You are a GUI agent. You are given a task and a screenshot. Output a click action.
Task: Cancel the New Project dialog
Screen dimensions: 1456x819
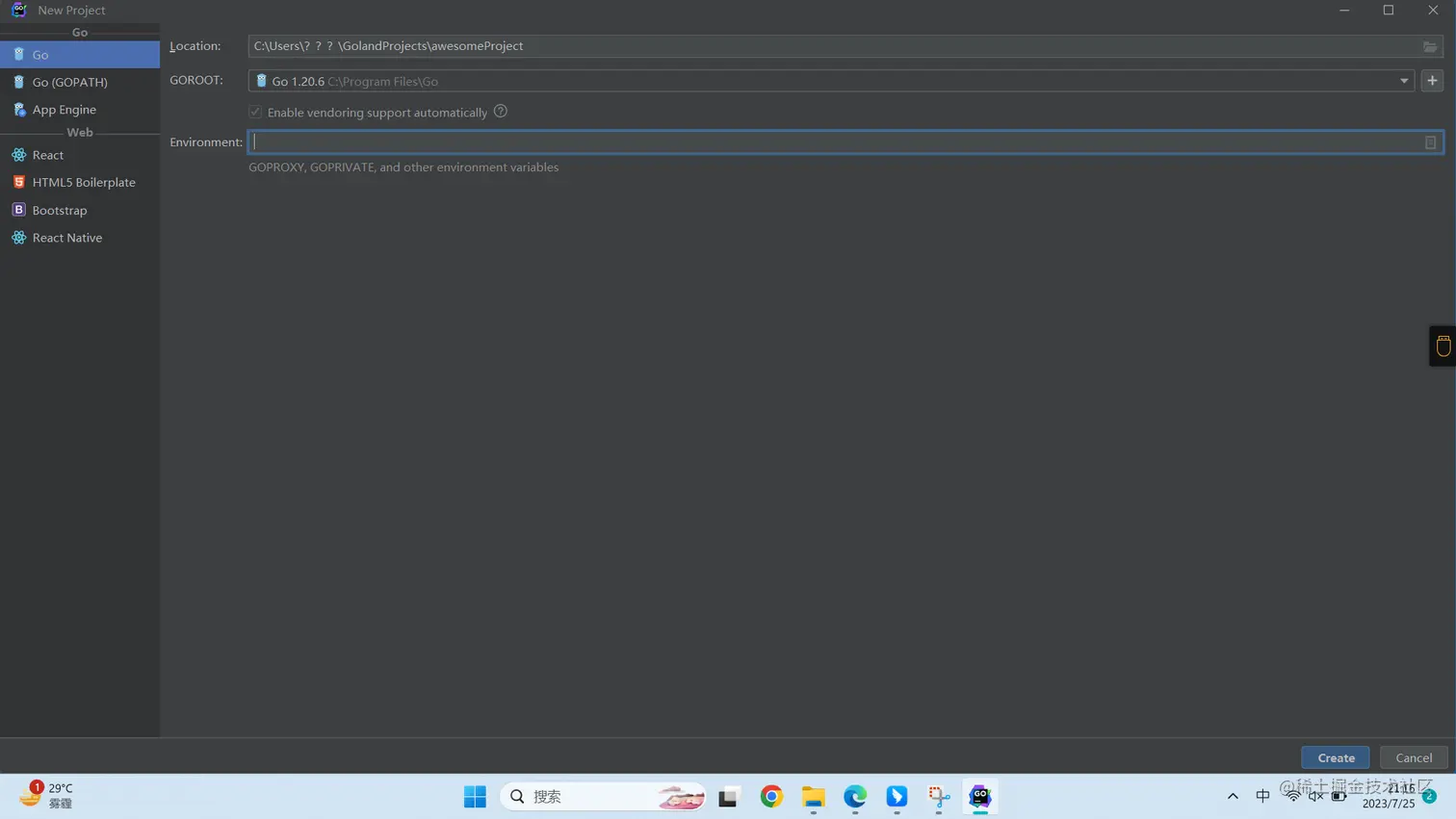click(1414, 757)
